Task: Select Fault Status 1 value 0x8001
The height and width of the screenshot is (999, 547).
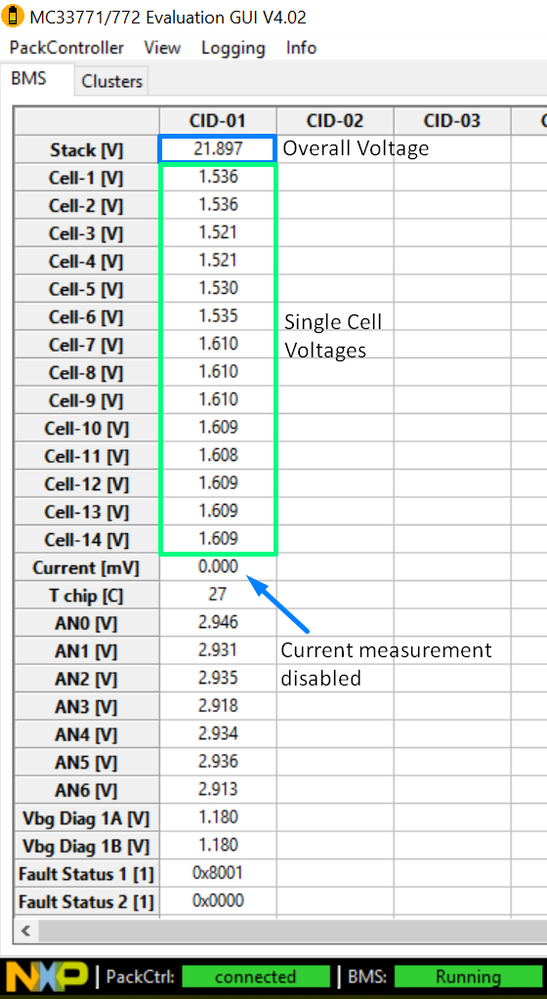Action: (x=218, y=873)
